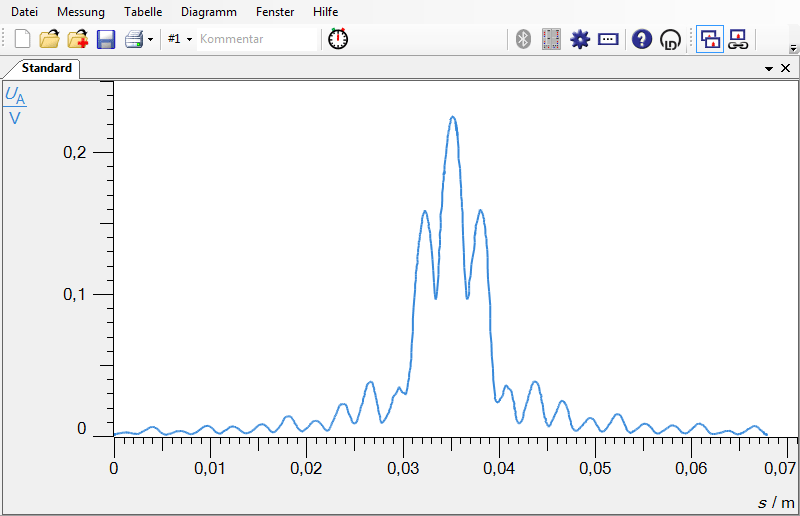This screenshot has width=800, height=516.
Task: Click the 0,2 y-axis tick label
Action: pyautogui.click(x=74, y=152)
